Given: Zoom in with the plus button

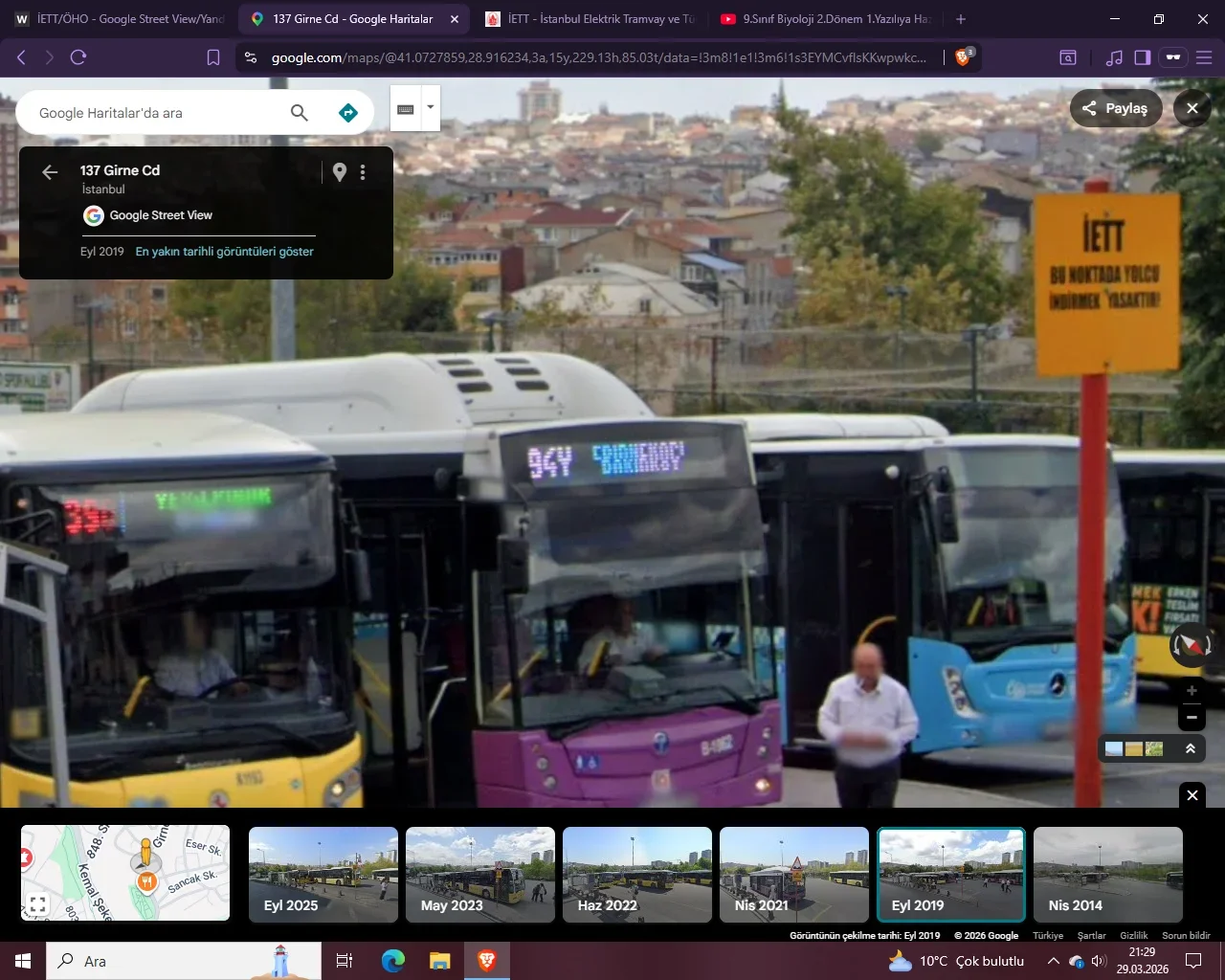Looking at the screenshot, I should 1192,691.
